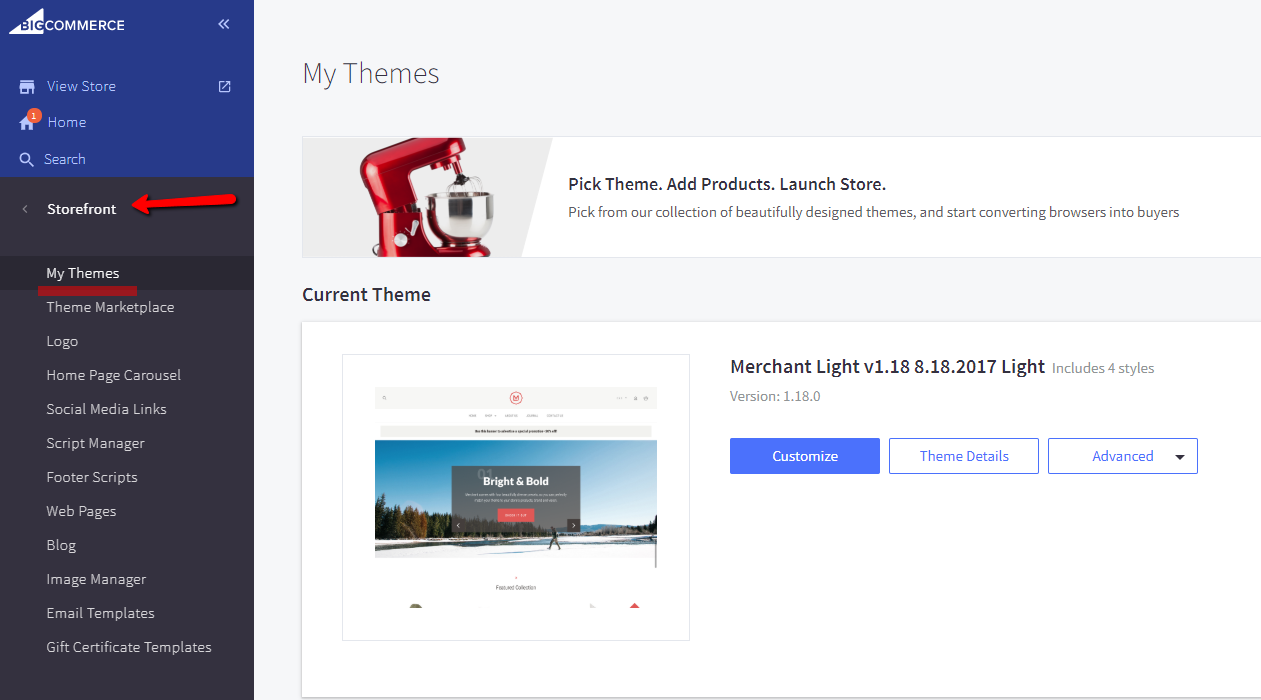Go back using Storefront chevron arrow
This screenshot has height=700, width=1261.
[25, 209]
